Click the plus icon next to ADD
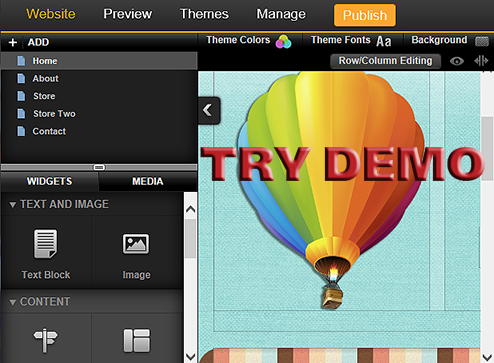This screenshot has width=494, height=363. (x=13, y=42)
